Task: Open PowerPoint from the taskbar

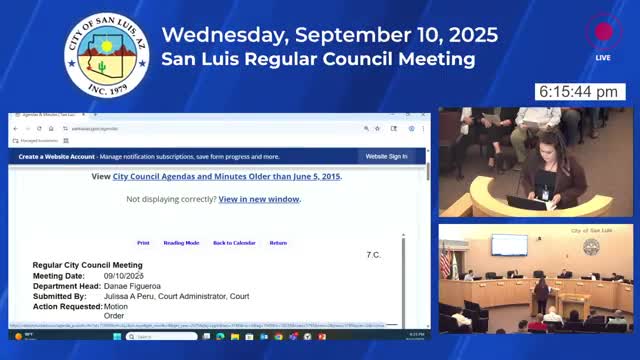Action: [x=322, y=337]
